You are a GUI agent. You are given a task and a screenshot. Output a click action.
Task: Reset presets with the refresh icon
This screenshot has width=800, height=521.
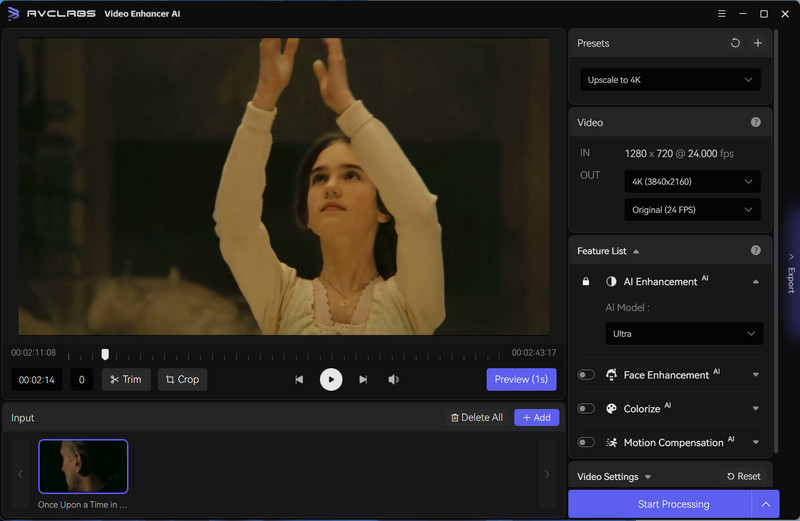[x=735, y=43]
